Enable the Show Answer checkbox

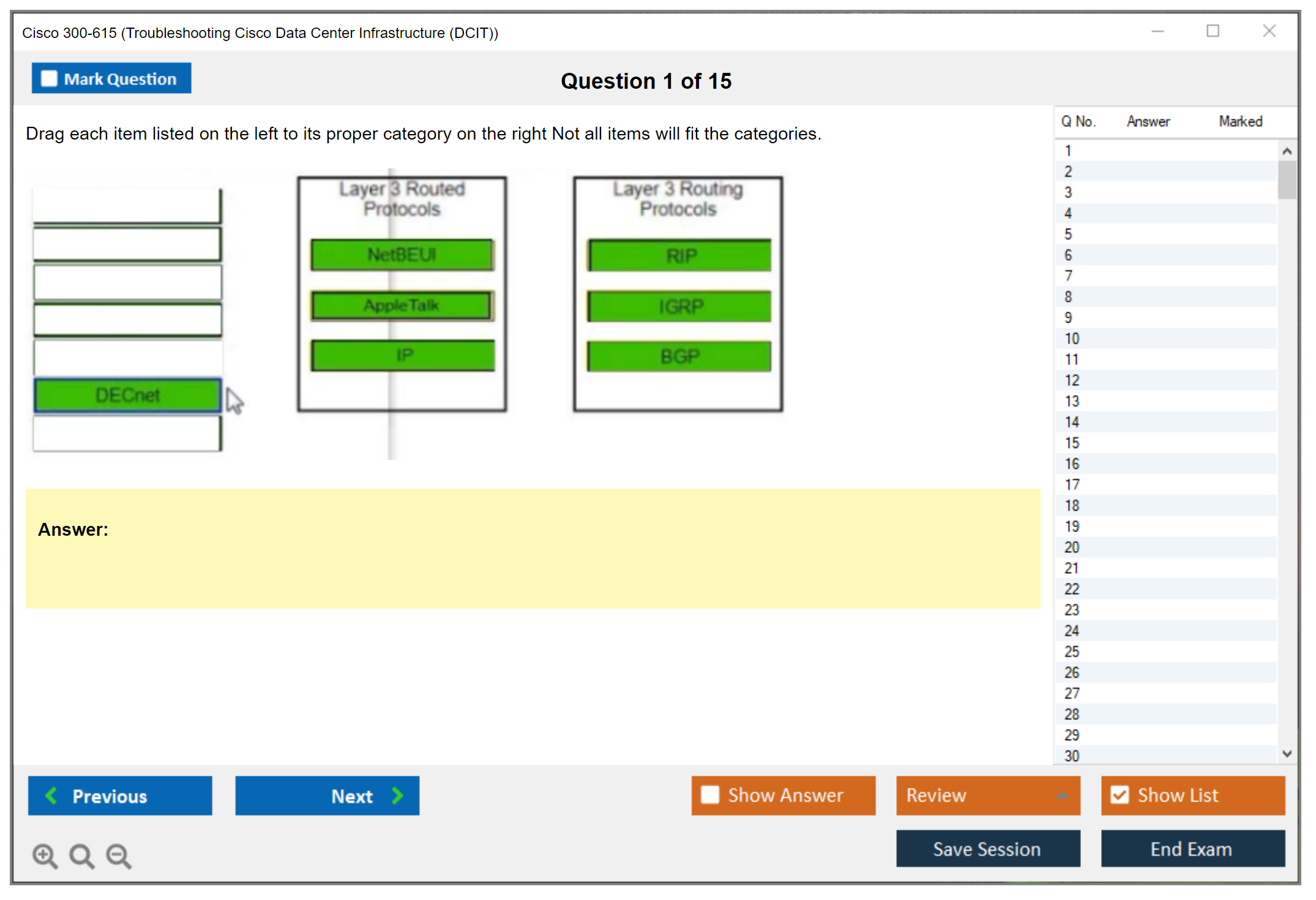pos(710,795)
